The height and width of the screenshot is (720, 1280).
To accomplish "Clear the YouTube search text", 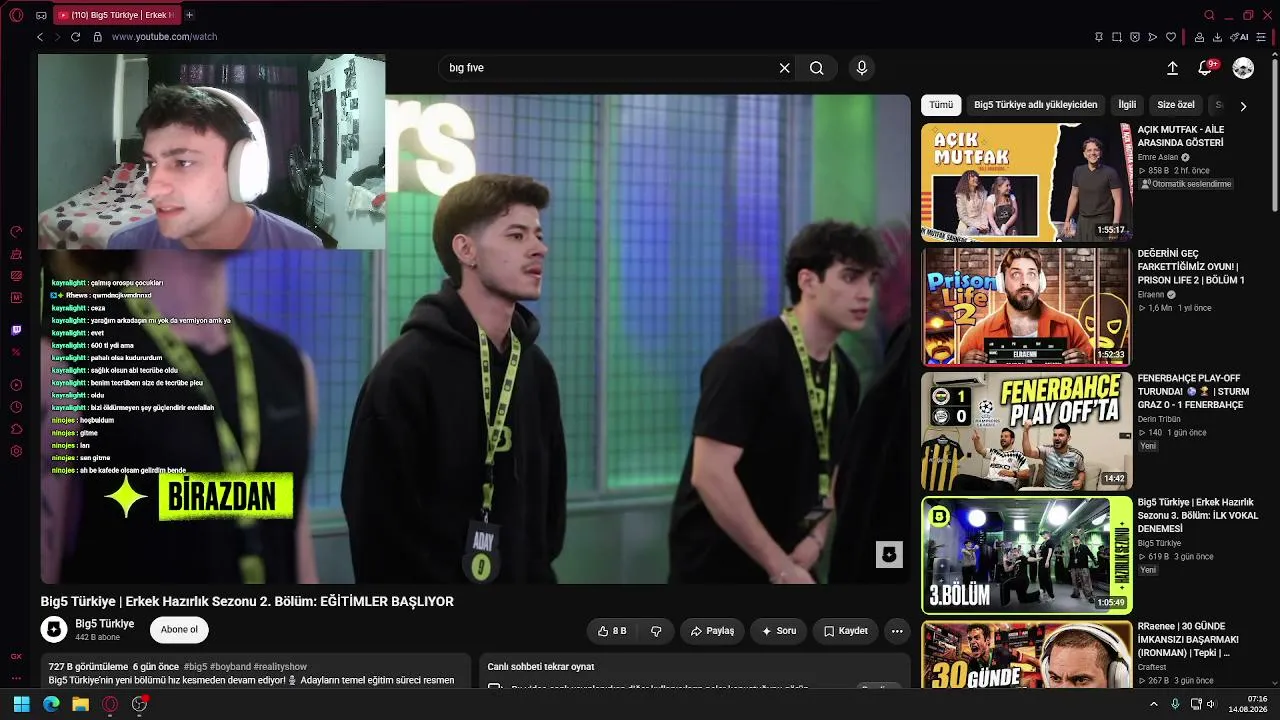I will [785, 68].
